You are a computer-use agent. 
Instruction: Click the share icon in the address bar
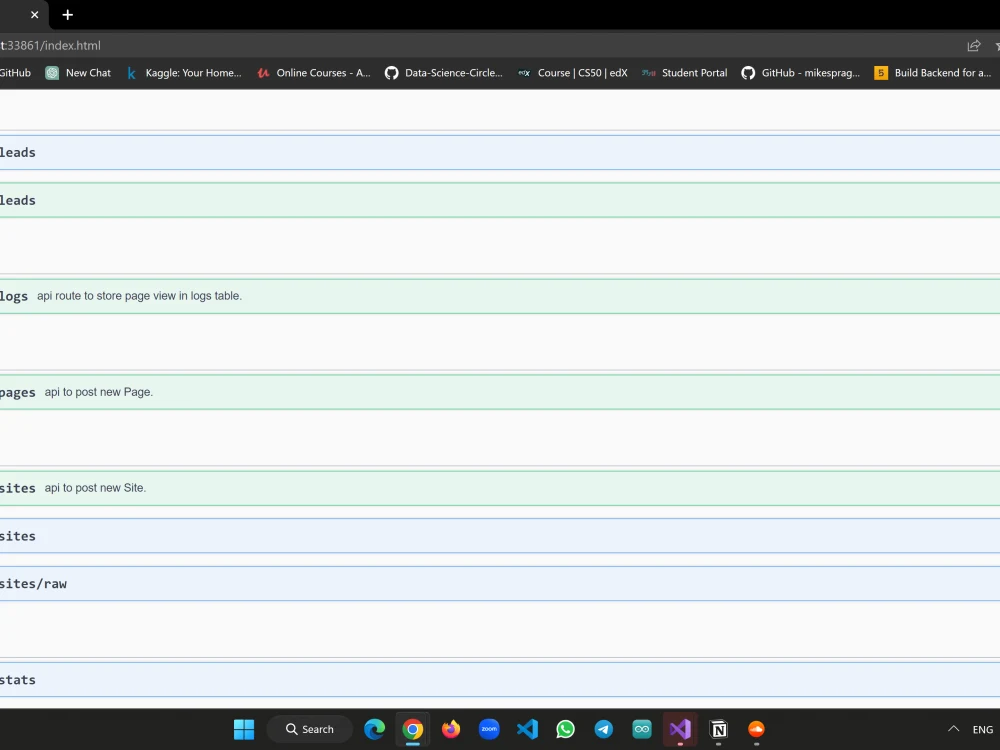click(x=973, y=45)
